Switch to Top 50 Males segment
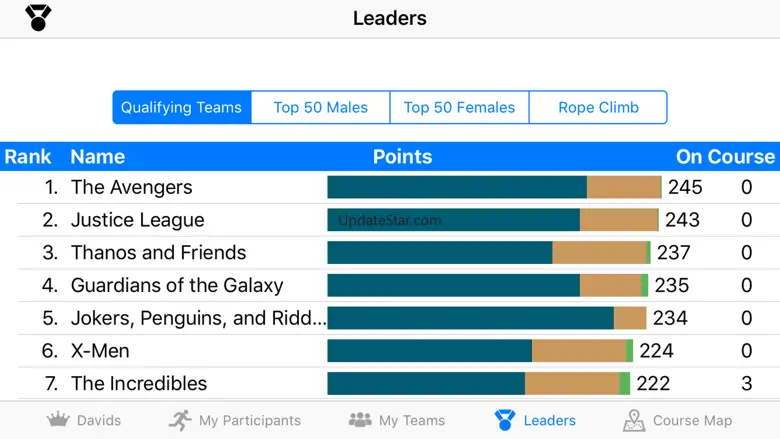This screenshot has width=780, height=439. (x=320, y=107)
